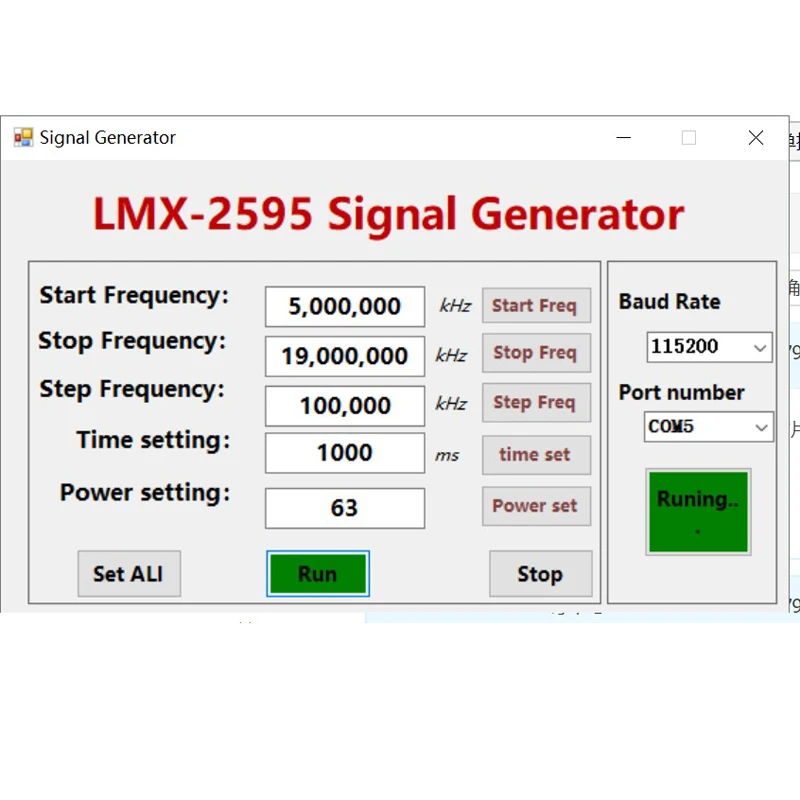Open the Port number COM5 dropdown
This screenshot has width=800, height=800.
[x=709, y=427]
